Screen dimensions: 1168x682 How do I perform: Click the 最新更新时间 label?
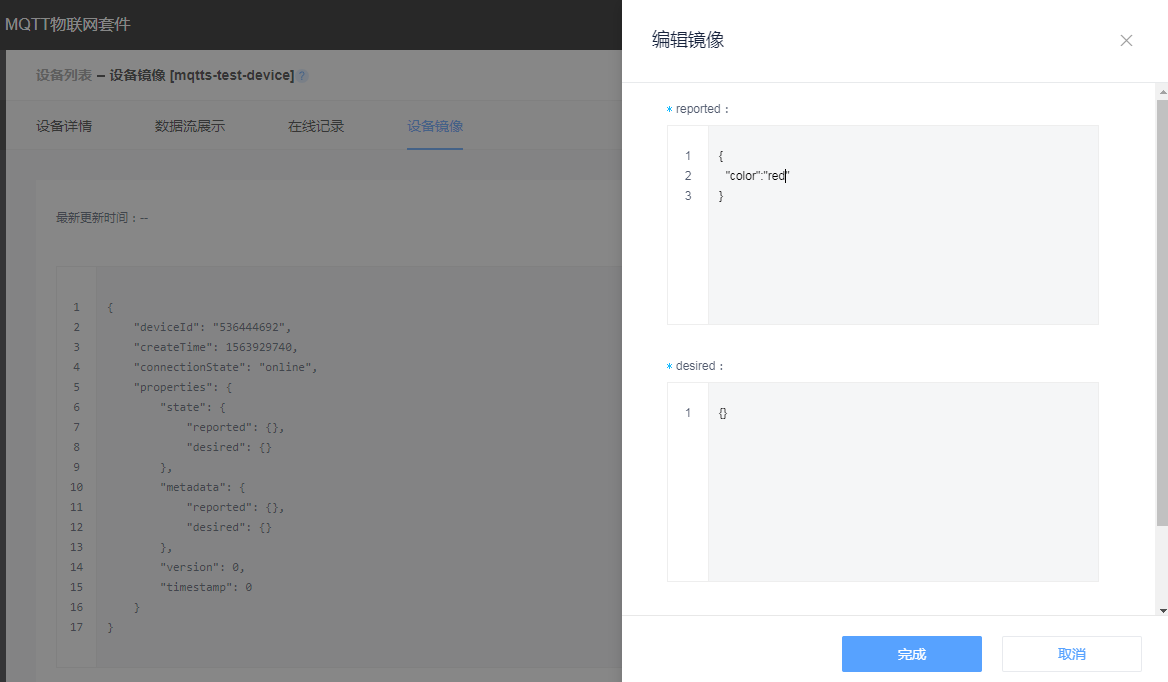point(102,217)
